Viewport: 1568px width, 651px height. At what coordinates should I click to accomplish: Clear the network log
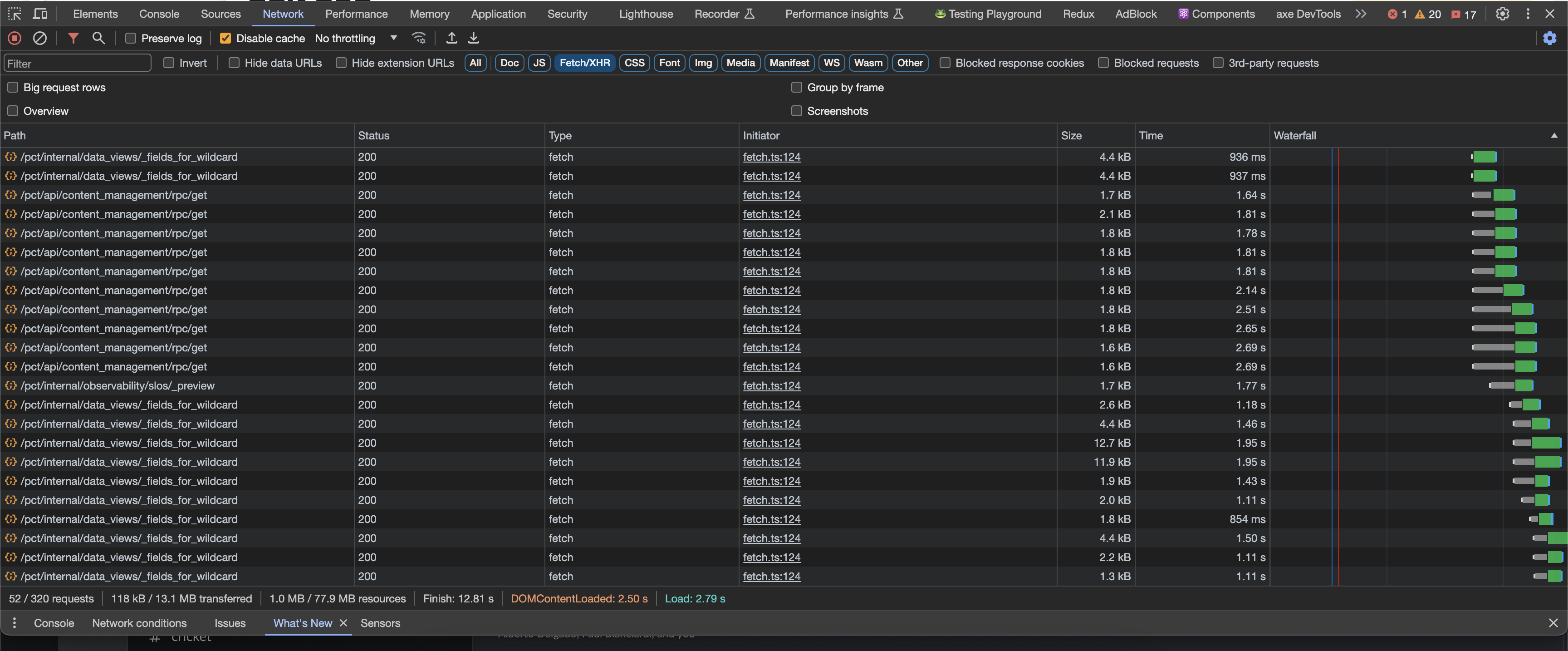(x=39, y=38)
